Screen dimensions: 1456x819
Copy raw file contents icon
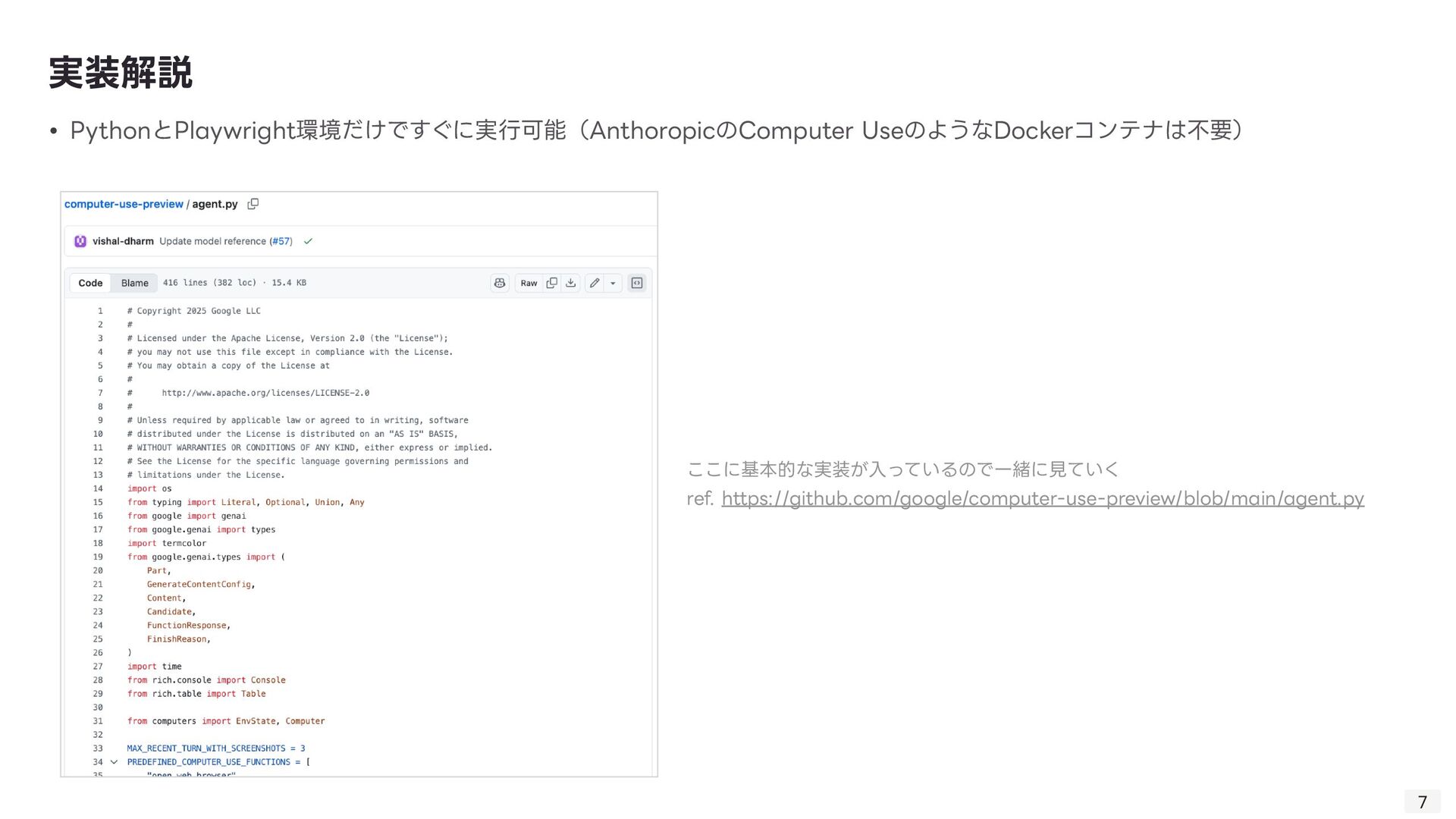(x=552, y=283)
